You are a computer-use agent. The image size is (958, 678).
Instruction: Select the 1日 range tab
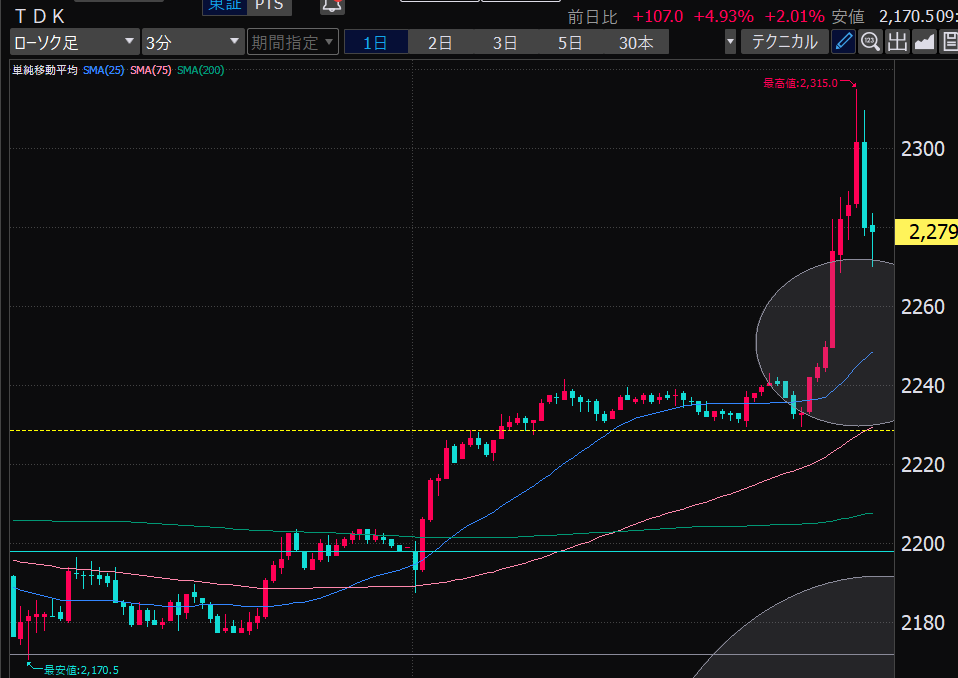tap(375, 42)
